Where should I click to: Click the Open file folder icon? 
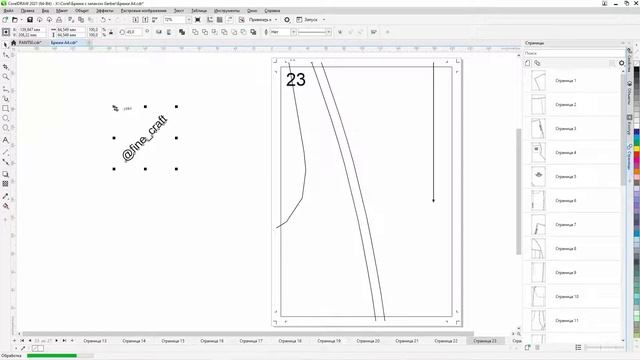click(x=14, y=20)
